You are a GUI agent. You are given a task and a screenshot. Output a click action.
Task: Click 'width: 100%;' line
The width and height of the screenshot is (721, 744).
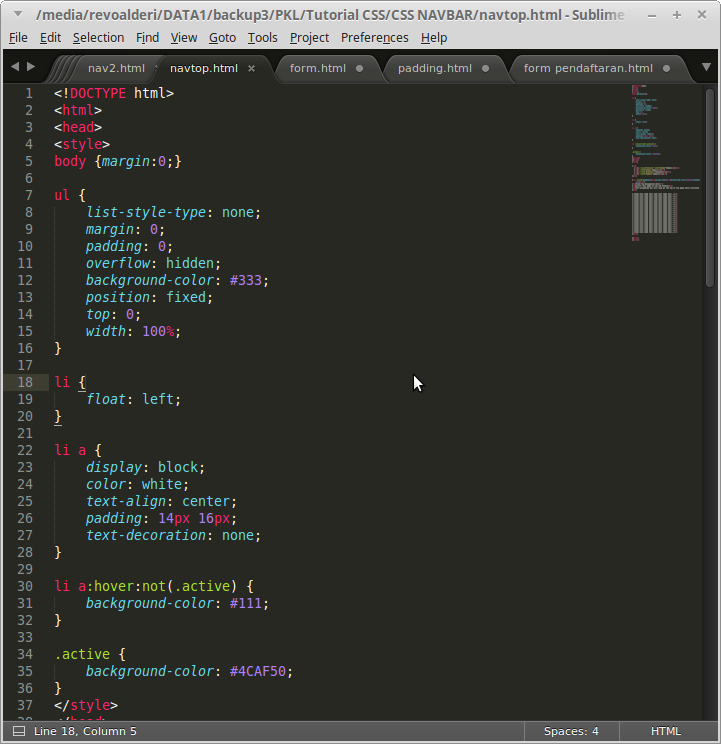(133, 331)
